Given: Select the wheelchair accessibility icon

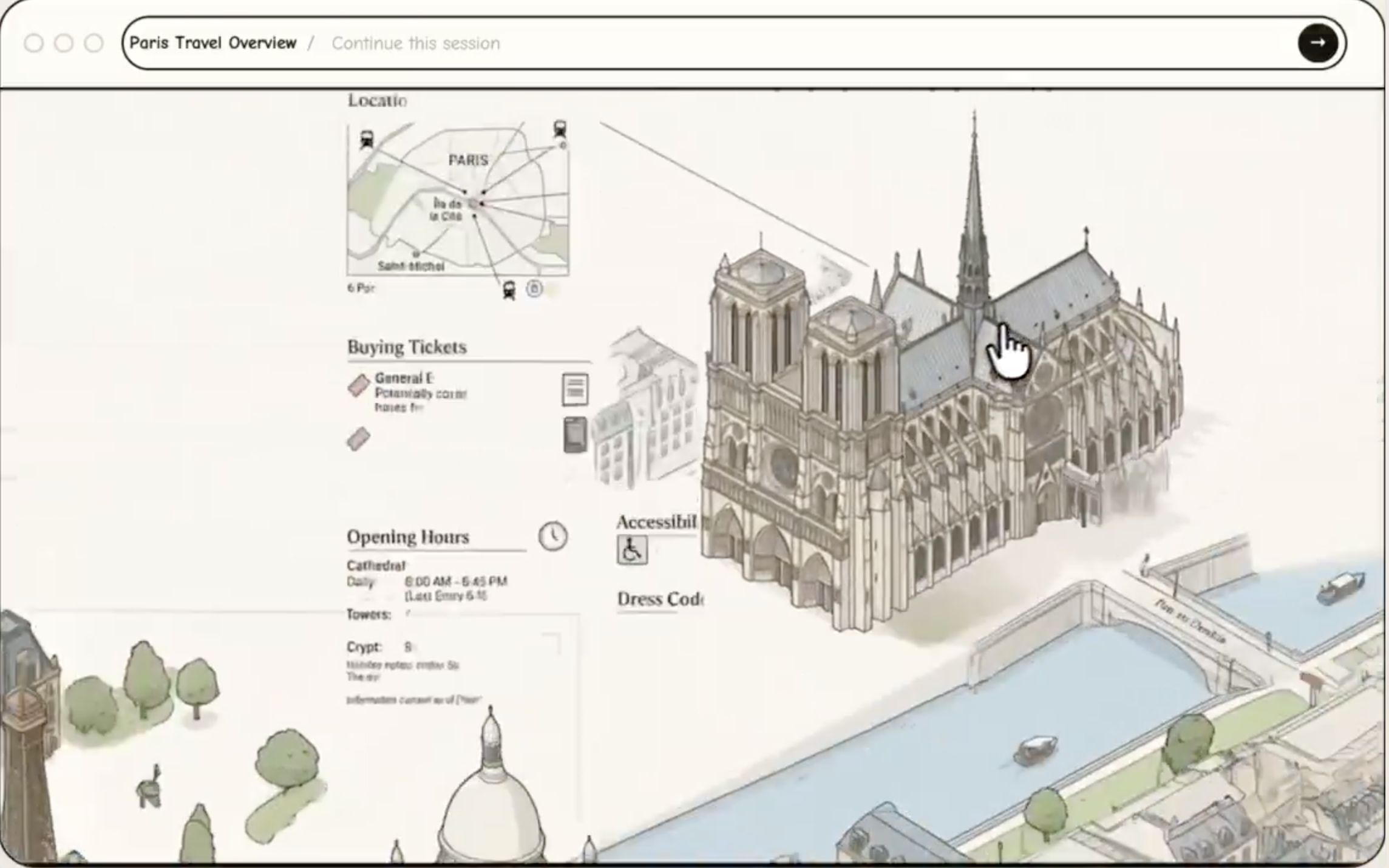Looking at the screenshot, I should tap(632, 551).
